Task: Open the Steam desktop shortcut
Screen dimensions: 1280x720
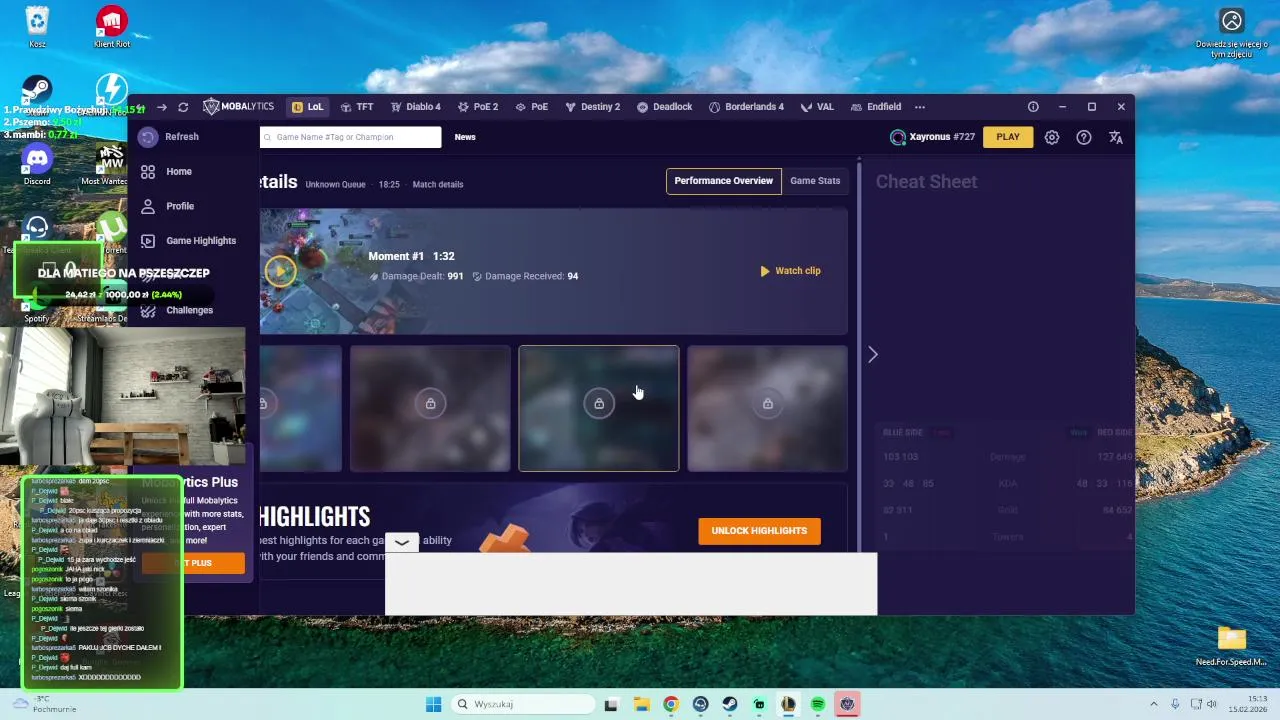Action: coord(37,90)
